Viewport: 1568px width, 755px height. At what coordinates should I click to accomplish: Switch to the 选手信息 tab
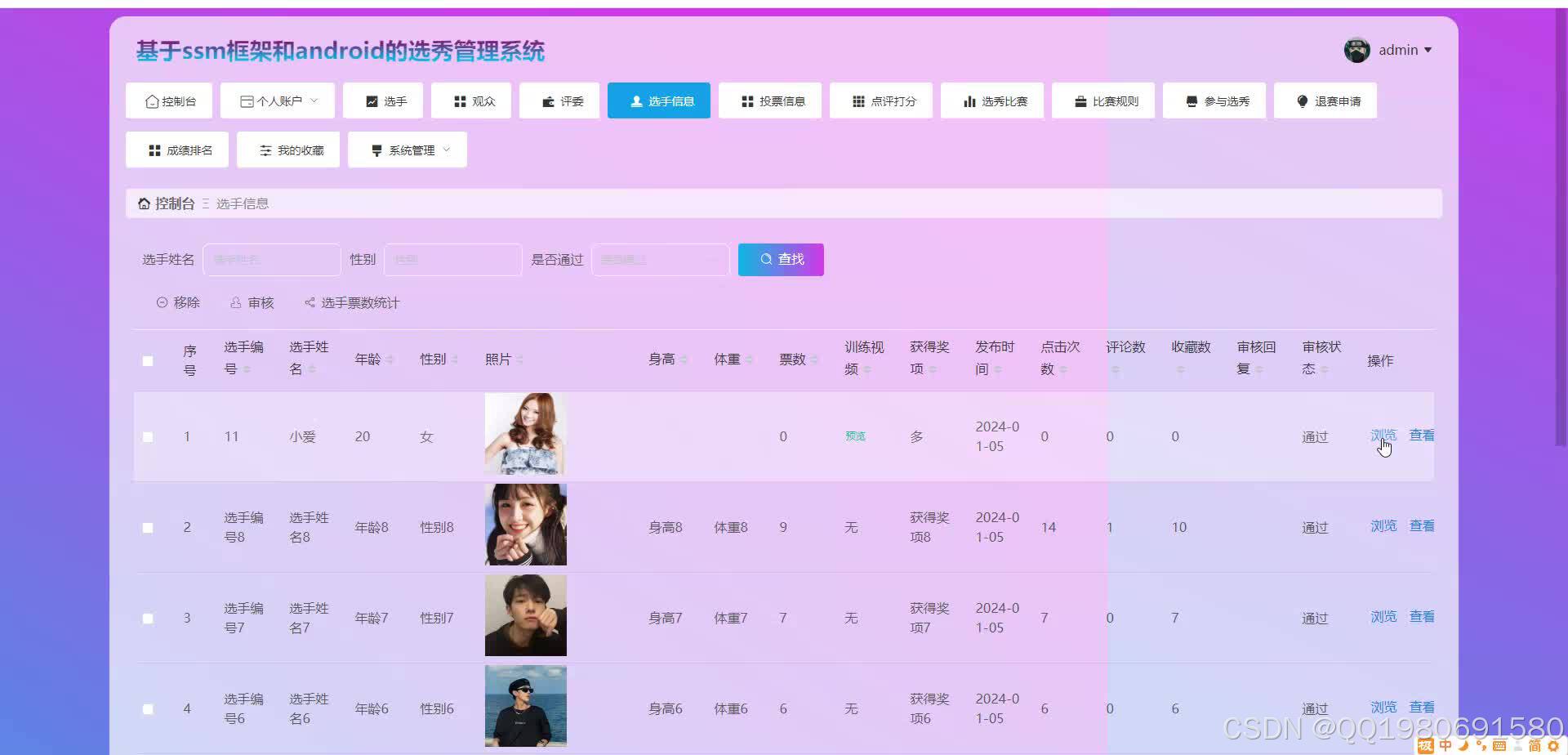[658, 101]
